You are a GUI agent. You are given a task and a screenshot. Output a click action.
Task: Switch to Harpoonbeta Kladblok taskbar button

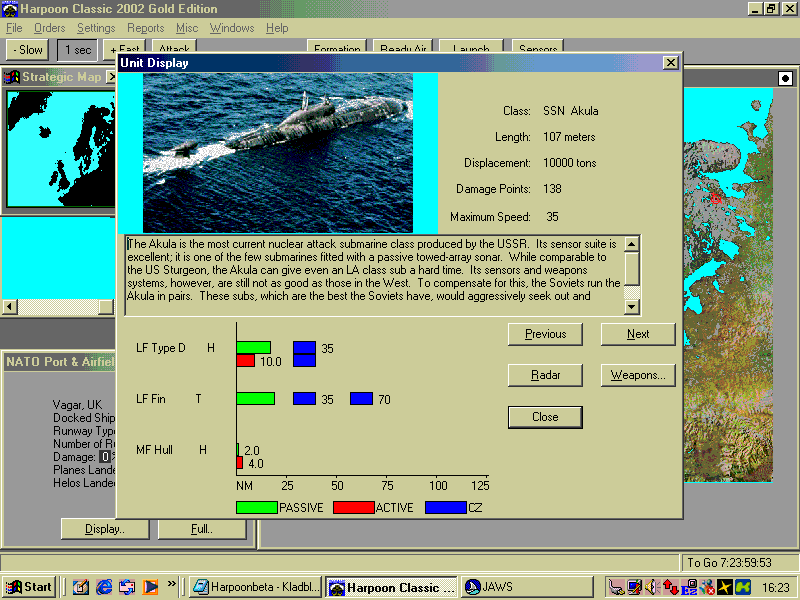pyautogui.click(x=256, y=587)
